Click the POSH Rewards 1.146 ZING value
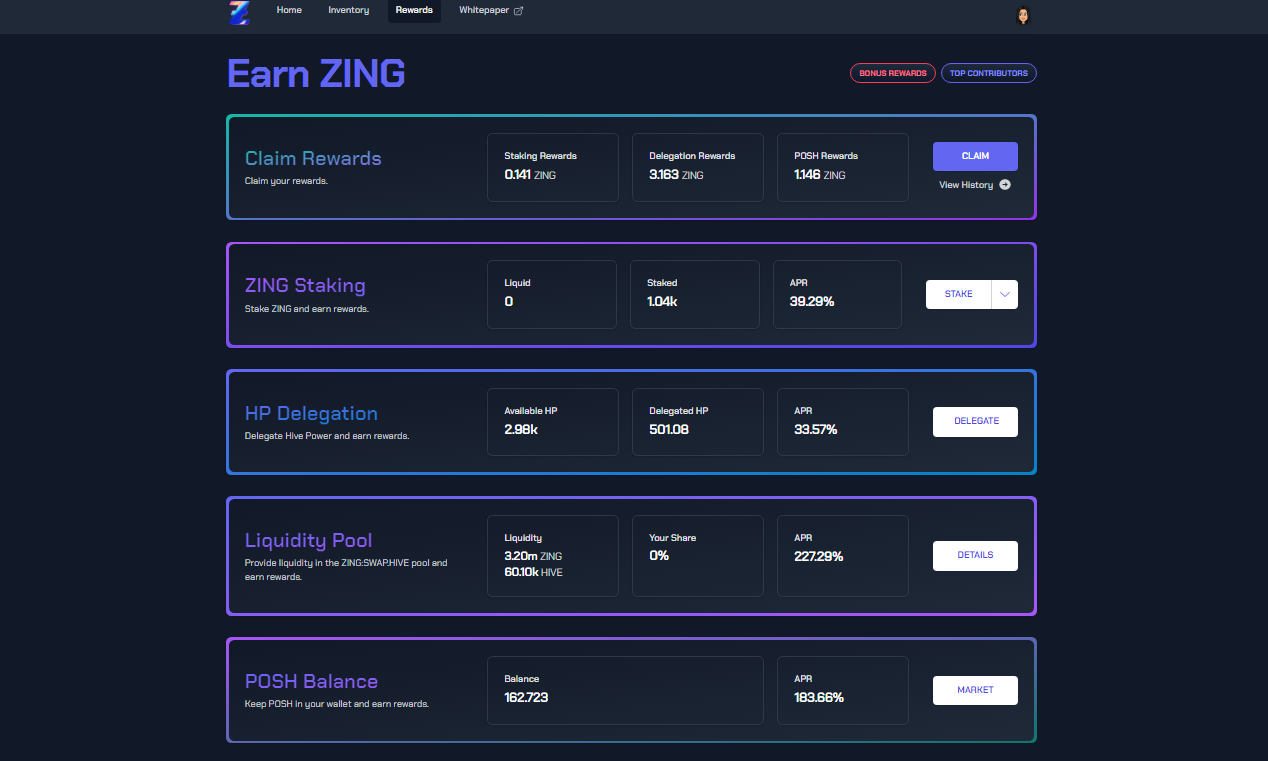The width and height of the screenshot is (1268, 761). click(820, 175)
